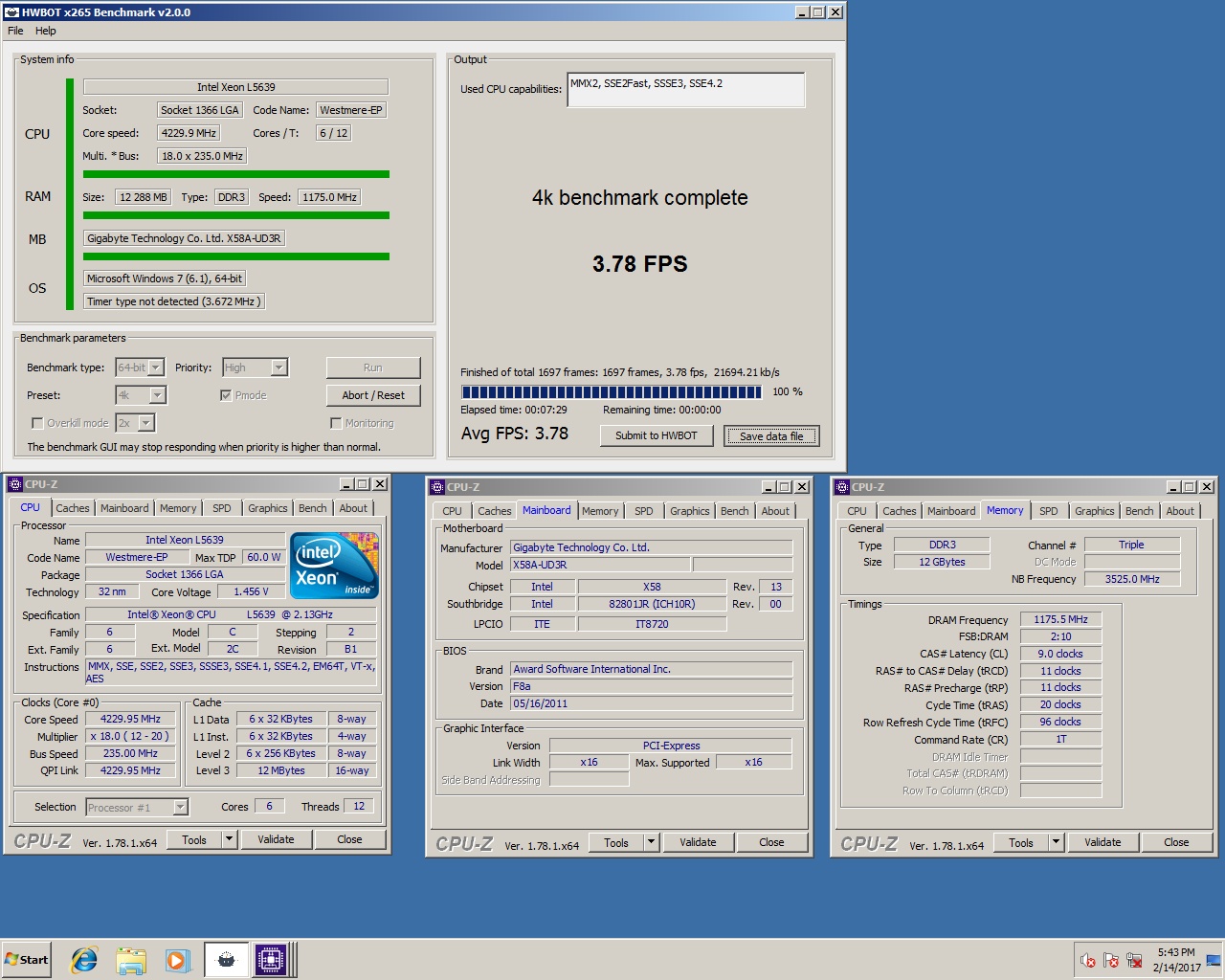Viewport: 1225px width, 980px height.
Task: Click the Intel Xeon inside logo
Action: [335, 565]
